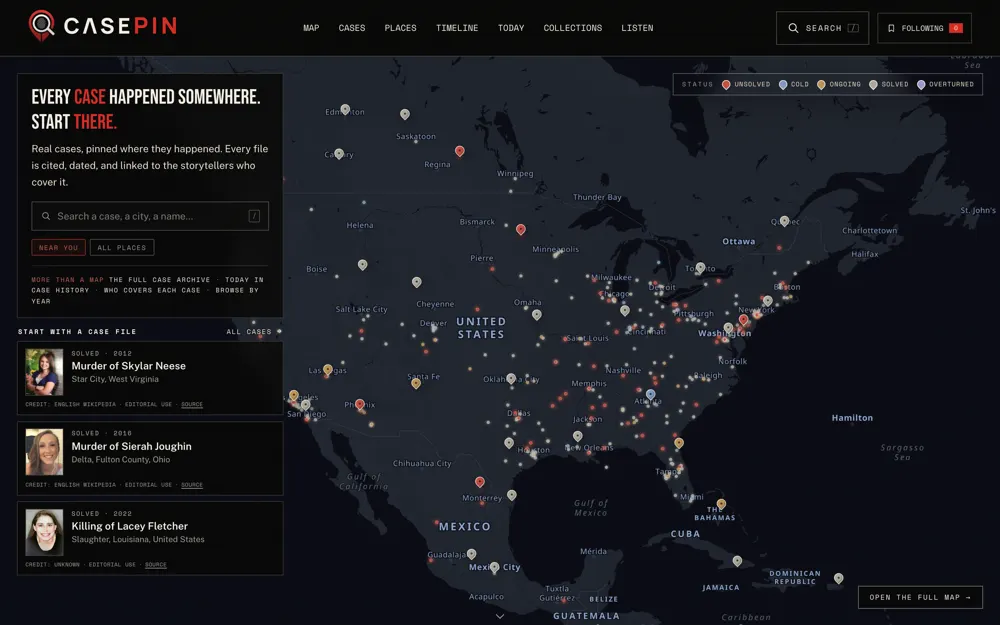The image size is (1000, 625).
Task: Toggle the Overturned status filter
Action: [945, 84]
